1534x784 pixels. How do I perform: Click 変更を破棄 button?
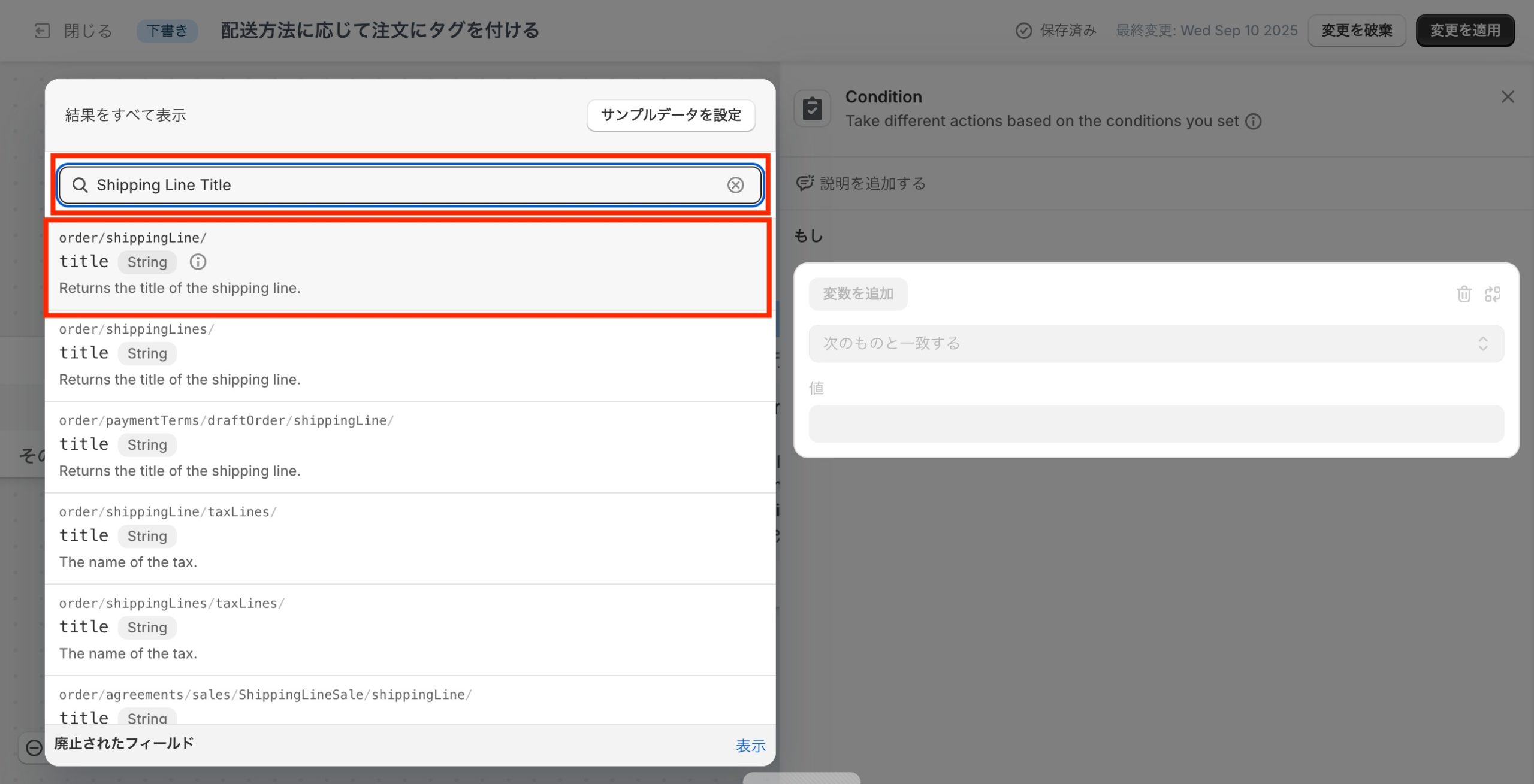click(x=1356, y=31)
